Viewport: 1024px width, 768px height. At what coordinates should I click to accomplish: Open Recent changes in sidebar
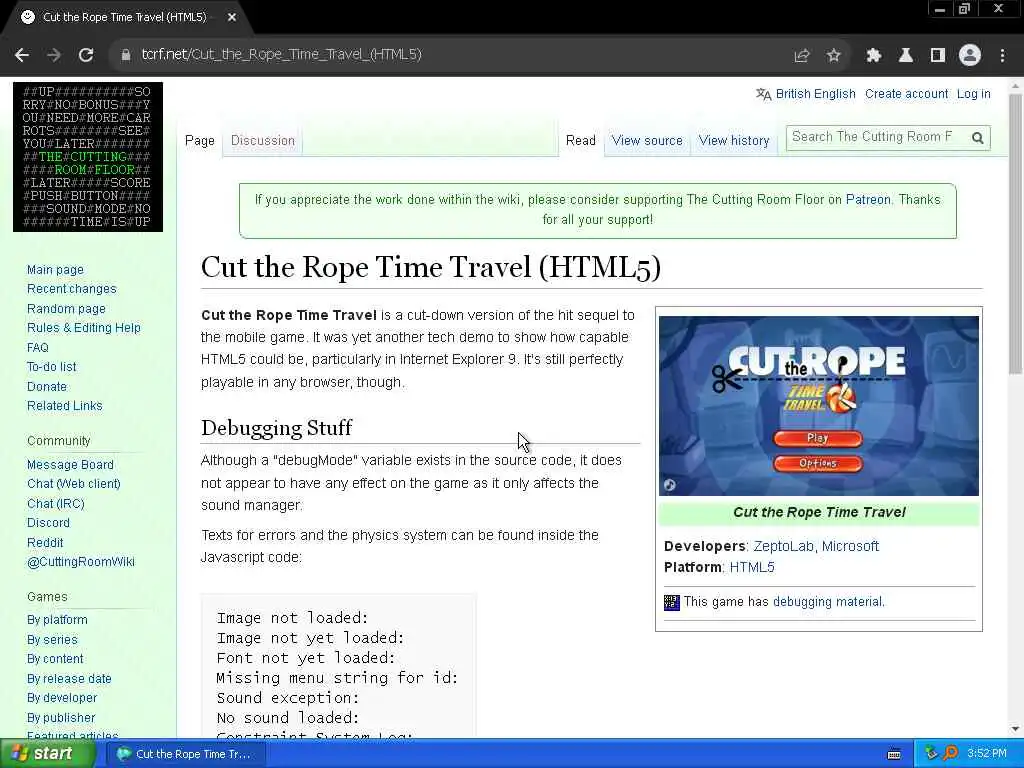(72, 289)
